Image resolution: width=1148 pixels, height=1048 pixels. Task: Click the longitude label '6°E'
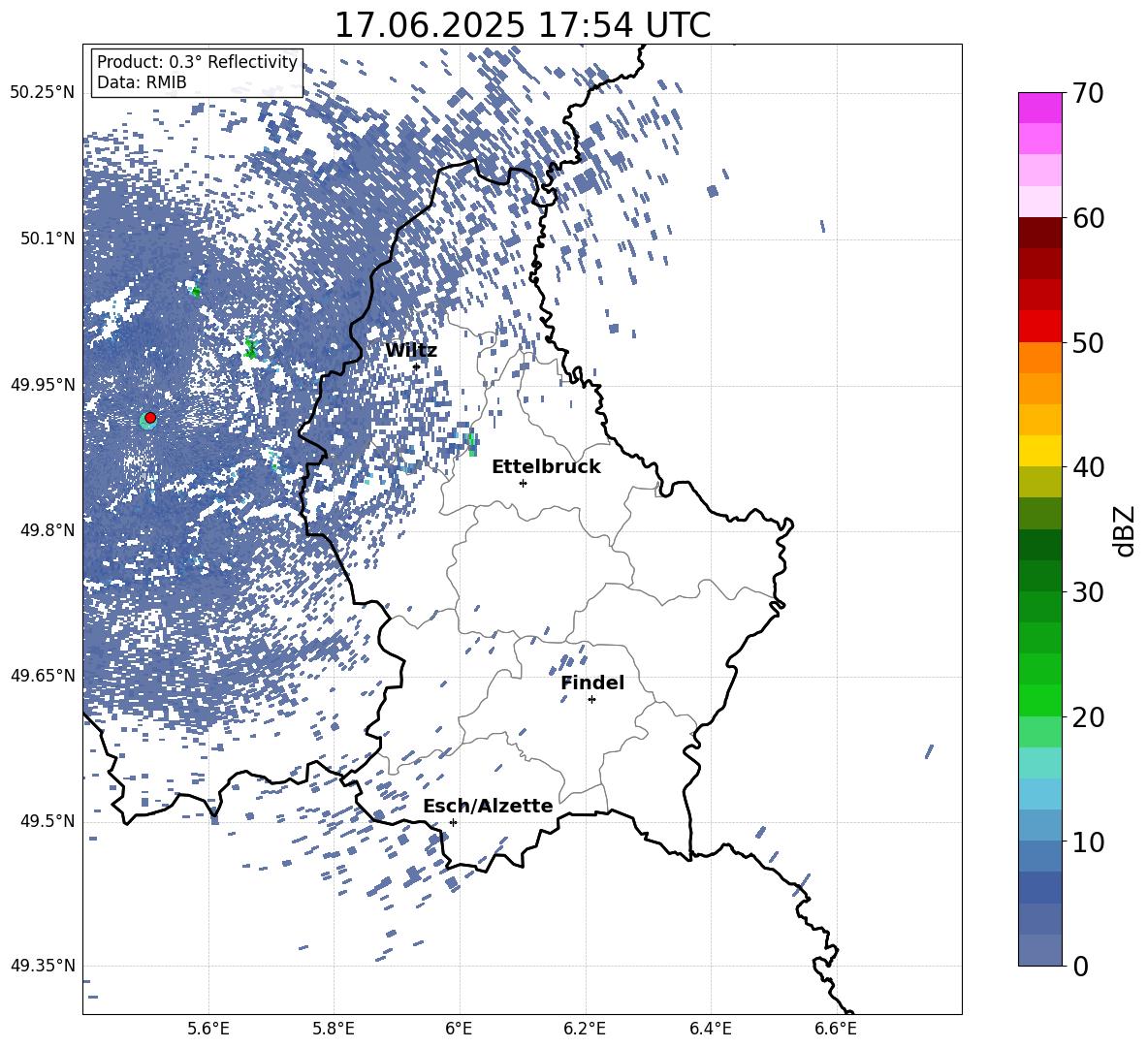pyautogui.click(x=459, y=1029)
